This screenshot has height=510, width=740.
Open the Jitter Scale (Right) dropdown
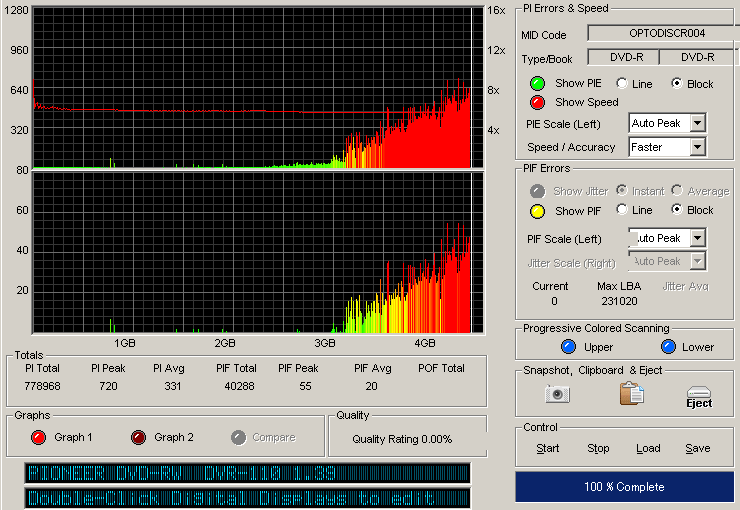[x=698, y=261]
